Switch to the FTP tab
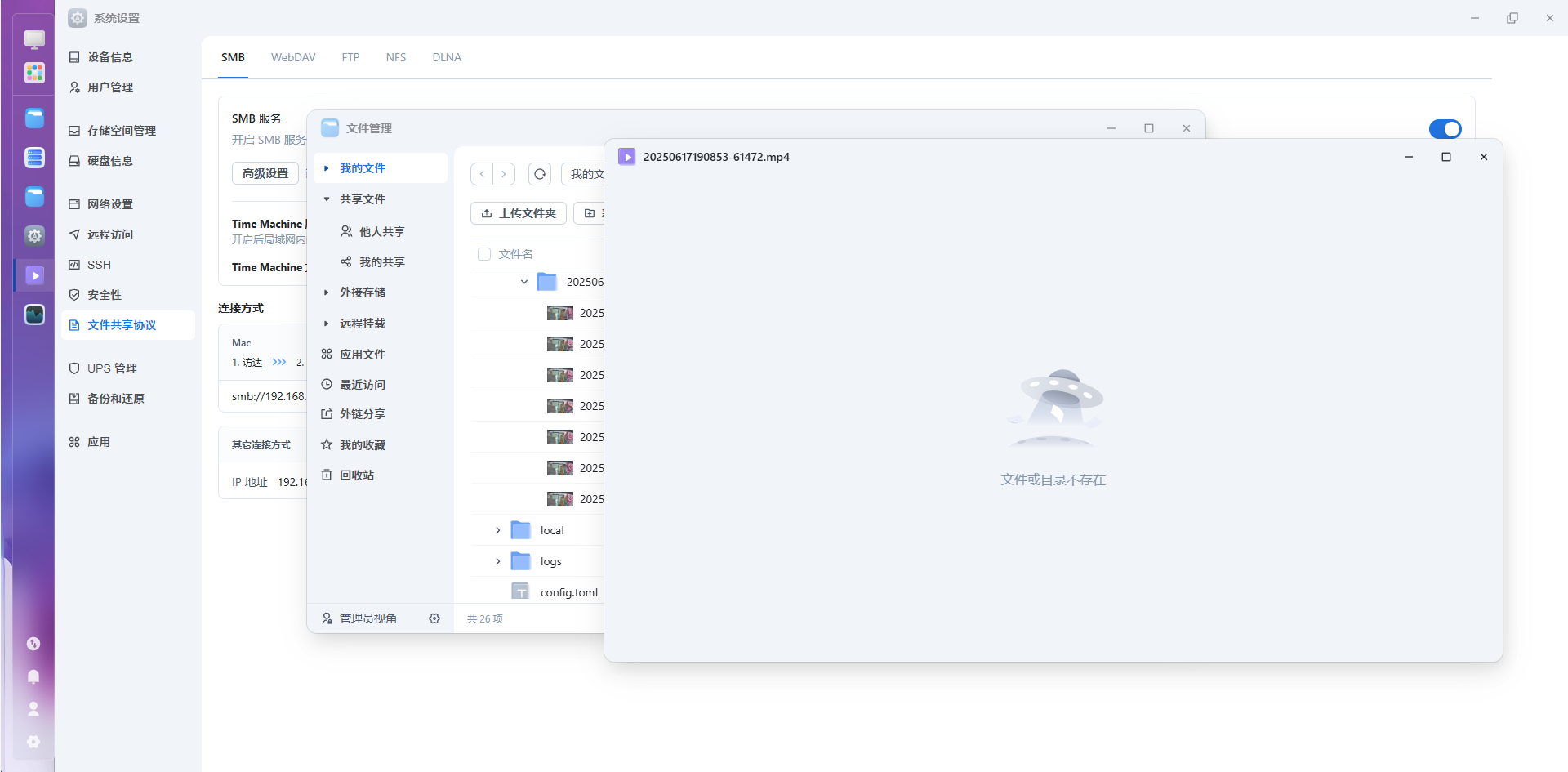Image resolution: width=1568 pixels, height=772 pixels. coord(350,57)
